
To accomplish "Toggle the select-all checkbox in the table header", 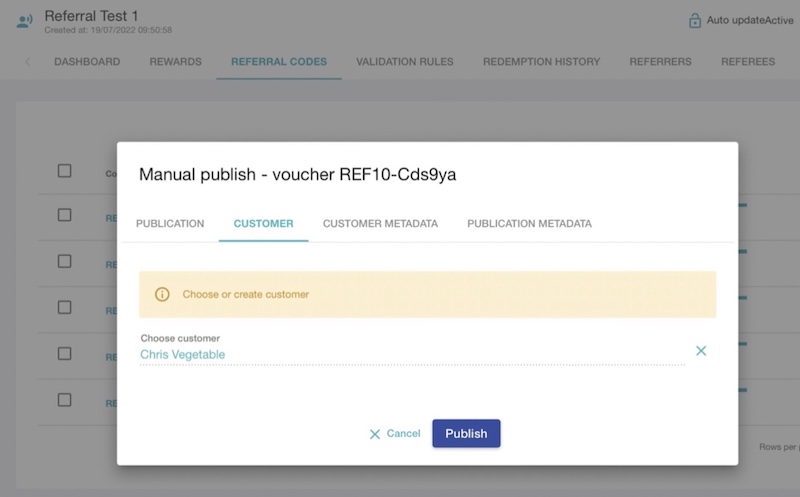I will (65, 171).
